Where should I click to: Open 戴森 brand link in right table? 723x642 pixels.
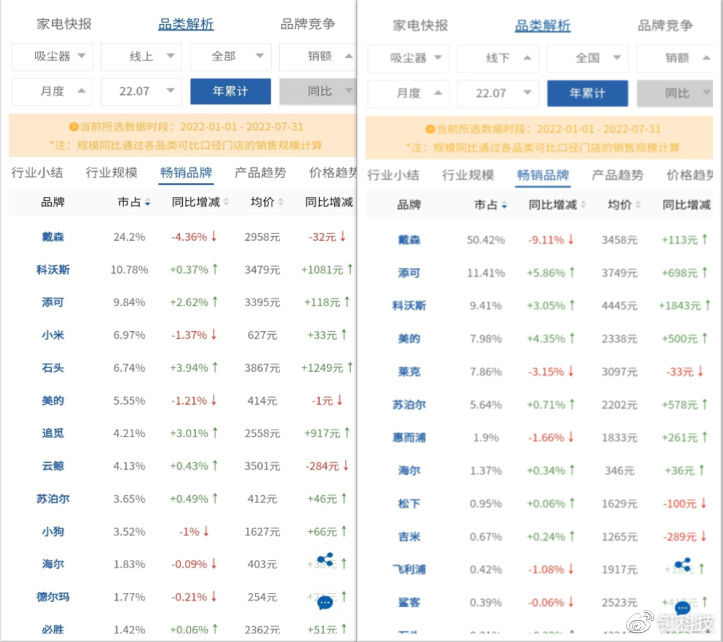[x=409, y=240]
